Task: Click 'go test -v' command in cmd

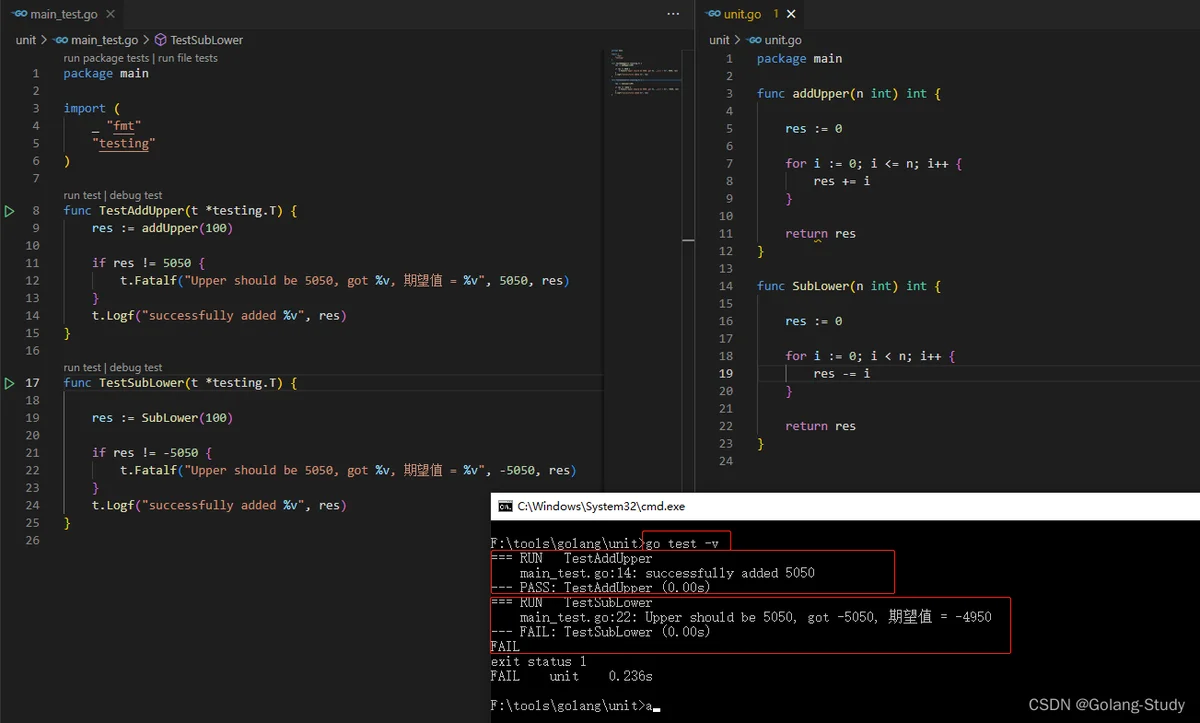Action: click(x=683, y=543)
